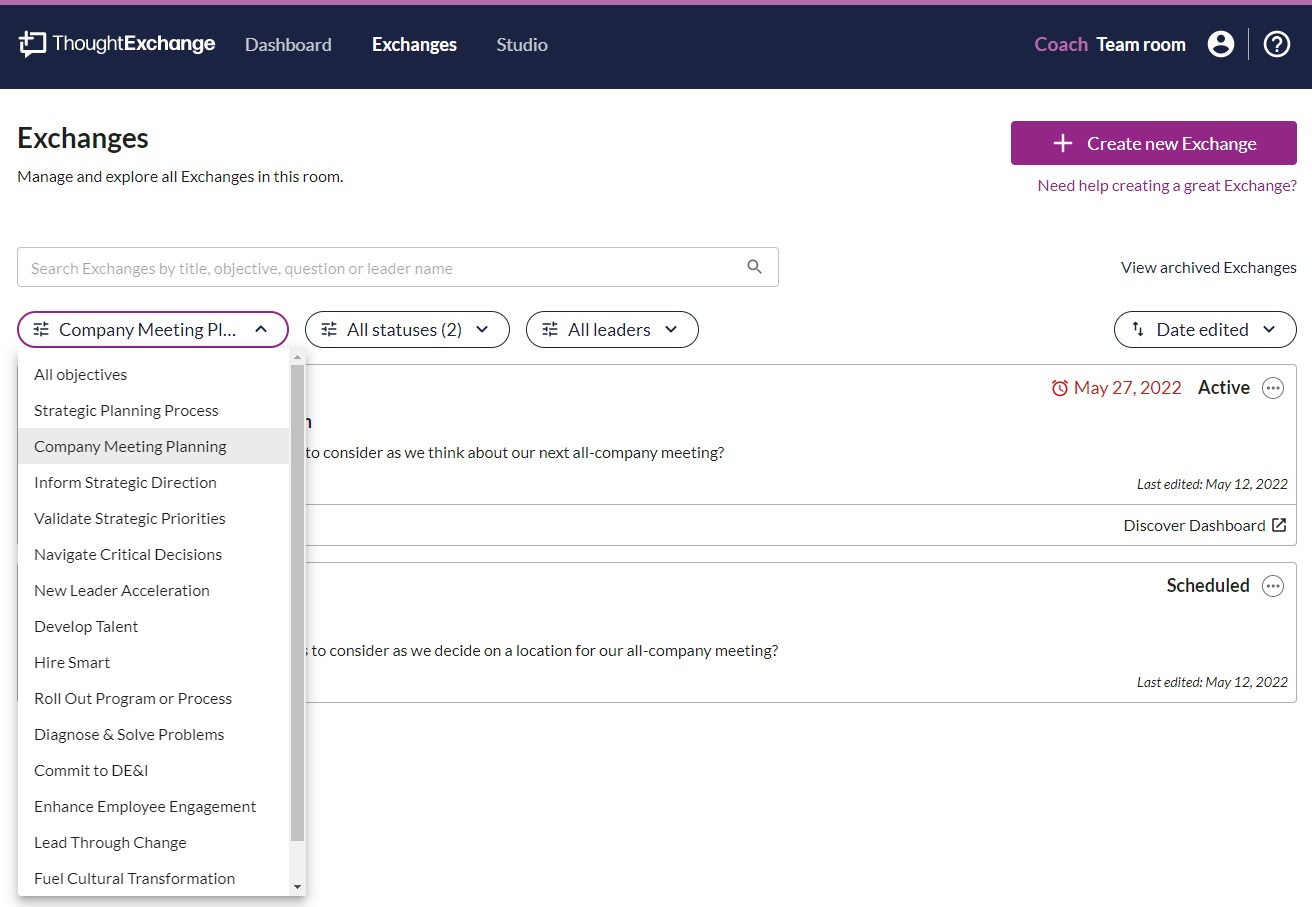Select New Leader Acceleration objective
Viewport: 1312px width, 907px height.
click(x=154, y=590)
